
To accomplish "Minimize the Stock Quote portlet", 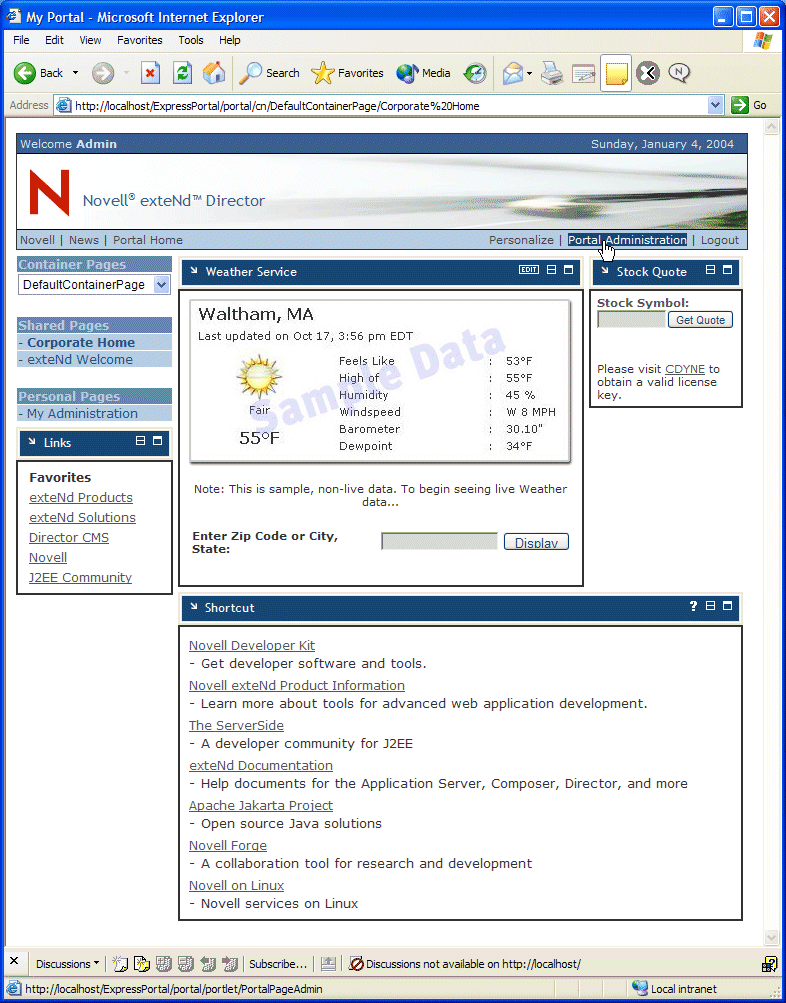I will [710, 270].
